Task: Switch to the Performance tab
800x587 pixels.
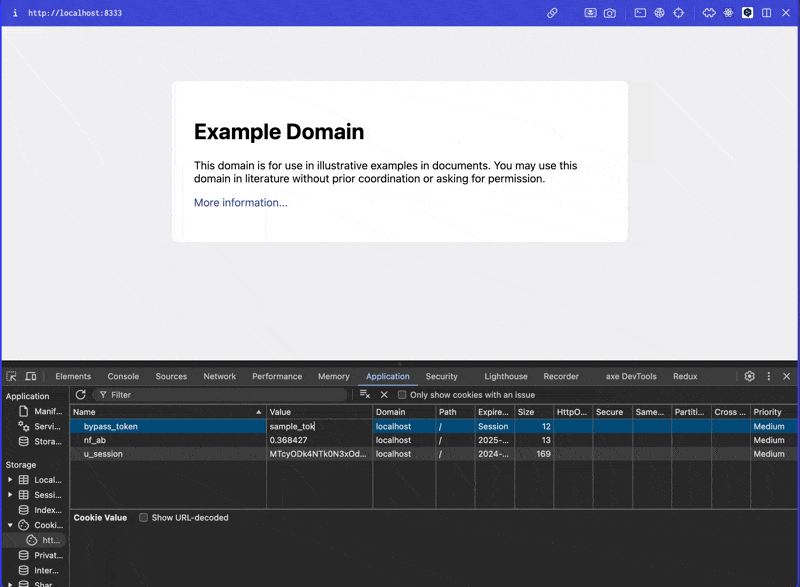Action: pos(277,376)
